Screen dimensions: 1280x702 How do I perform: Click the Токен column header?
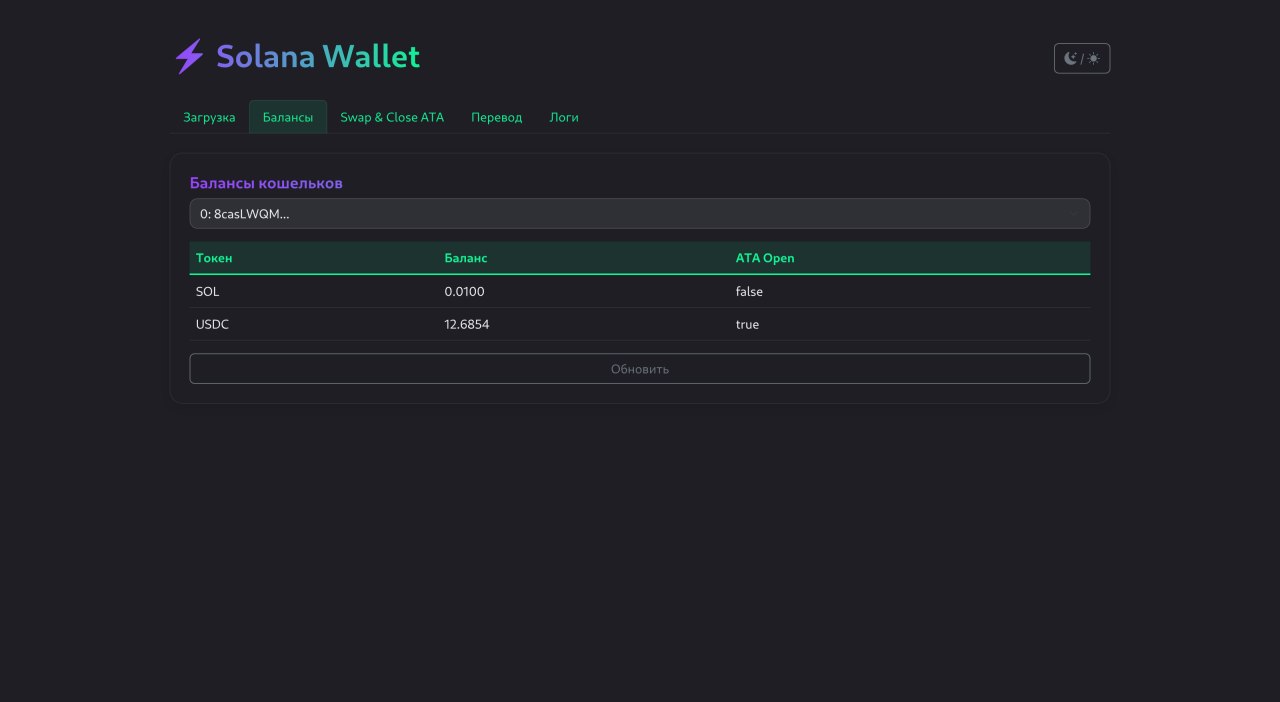pos(214,258)
